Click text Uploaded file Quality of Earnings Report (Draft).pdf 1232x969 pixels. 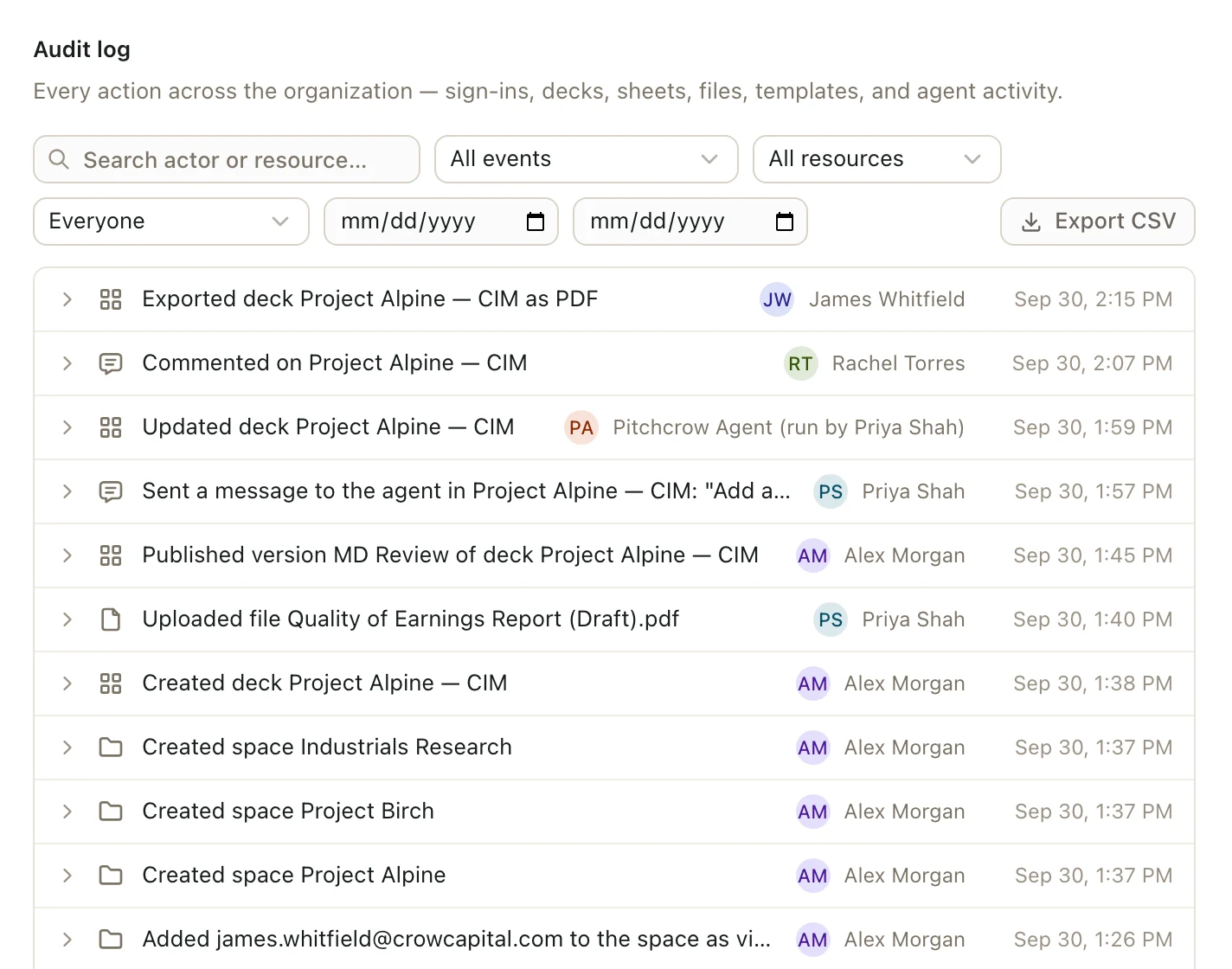click(411, 619)
